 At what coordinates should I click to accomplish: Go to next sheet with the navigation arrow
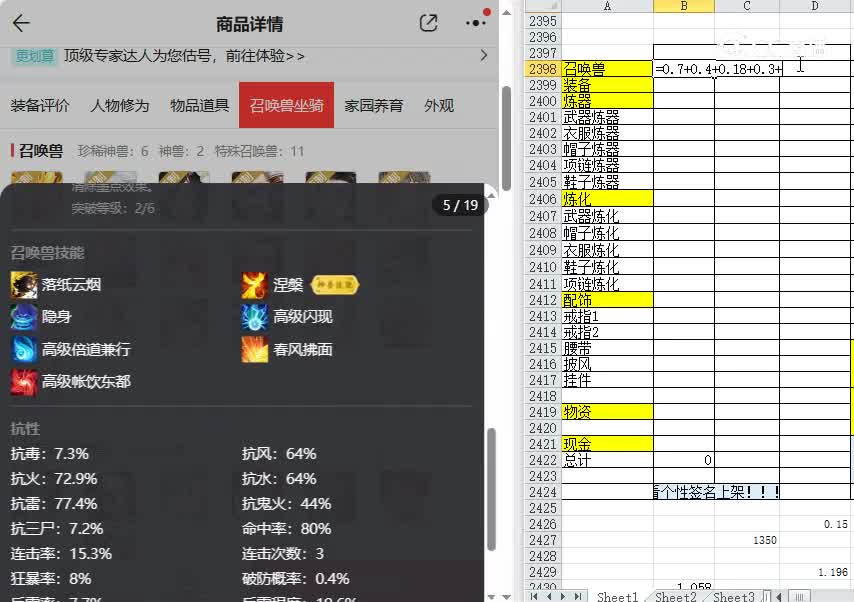(563, 597)
